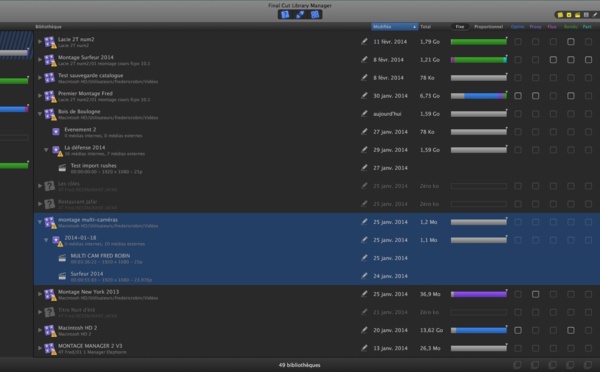Viewport: 600px width, 372px height.
Task: Click the Bibliothèque column header
Action: point(48,27)
